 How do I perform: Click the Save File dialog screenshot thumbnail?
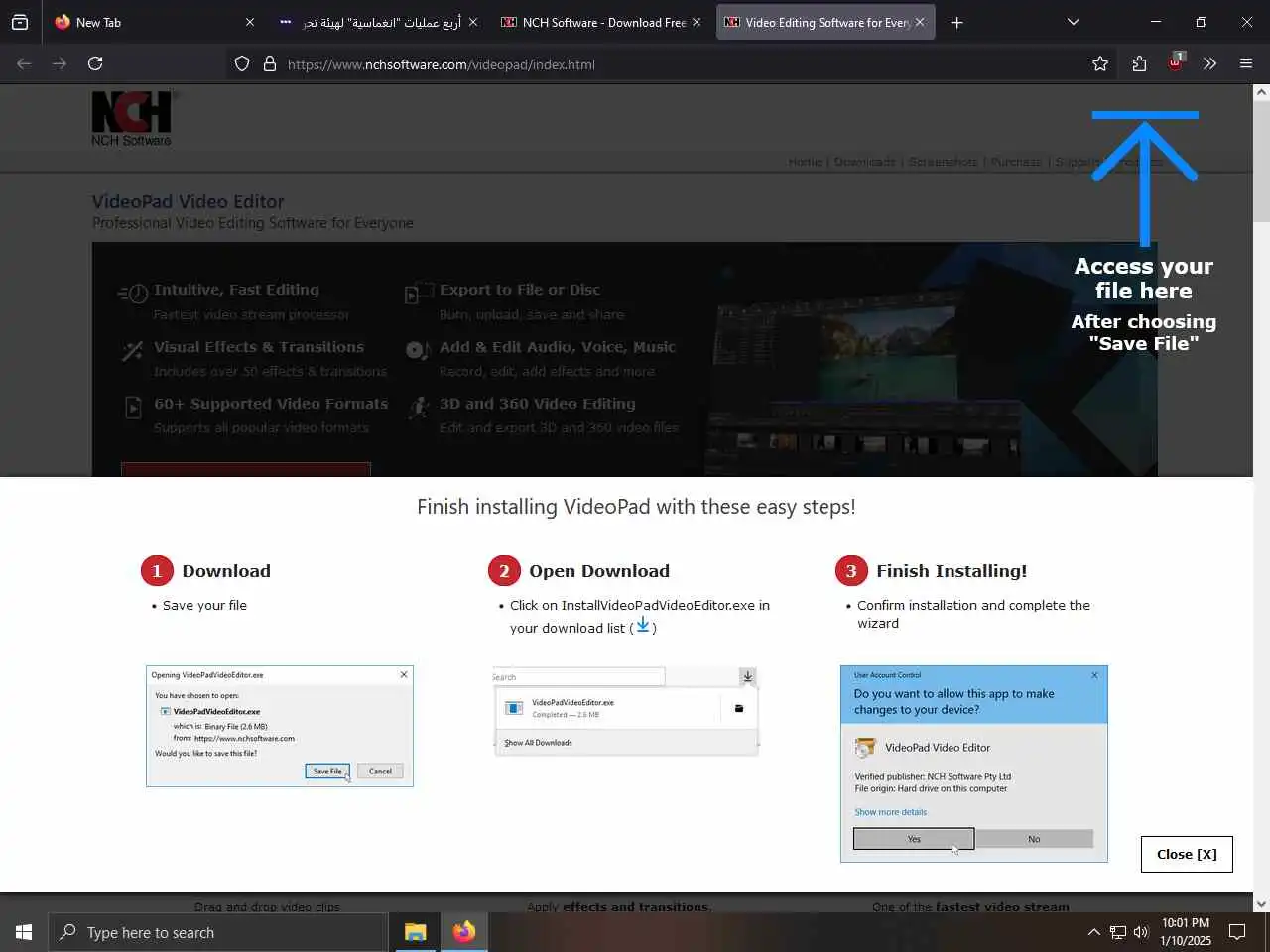tap(280, 726)
